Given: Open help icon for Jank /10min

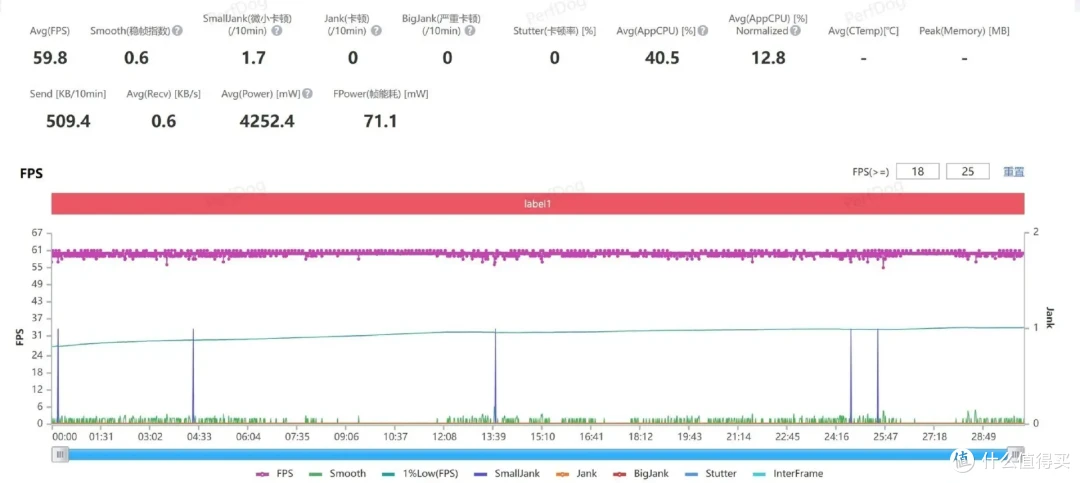Looking at the screenshot, I should pyautogui.click(x=376, y=31).
